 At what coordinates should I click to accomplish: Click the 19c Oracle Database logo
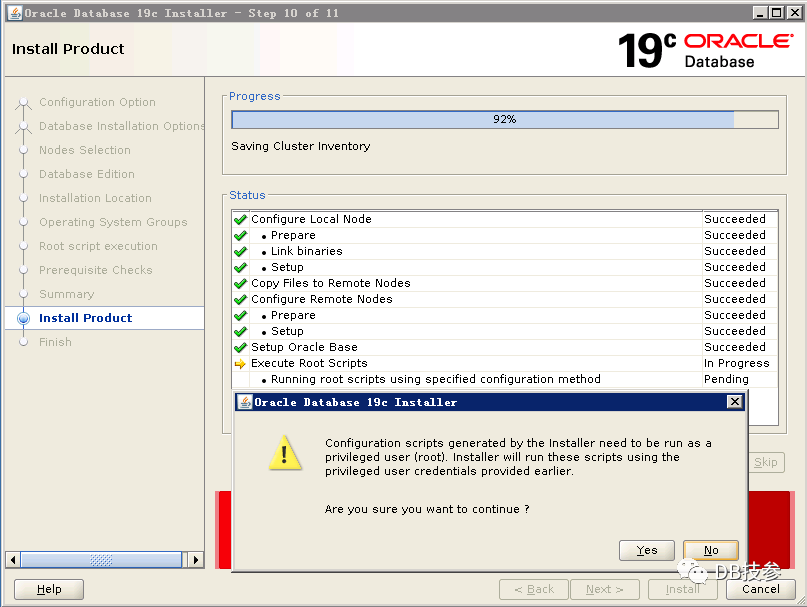tap(705, 50)
